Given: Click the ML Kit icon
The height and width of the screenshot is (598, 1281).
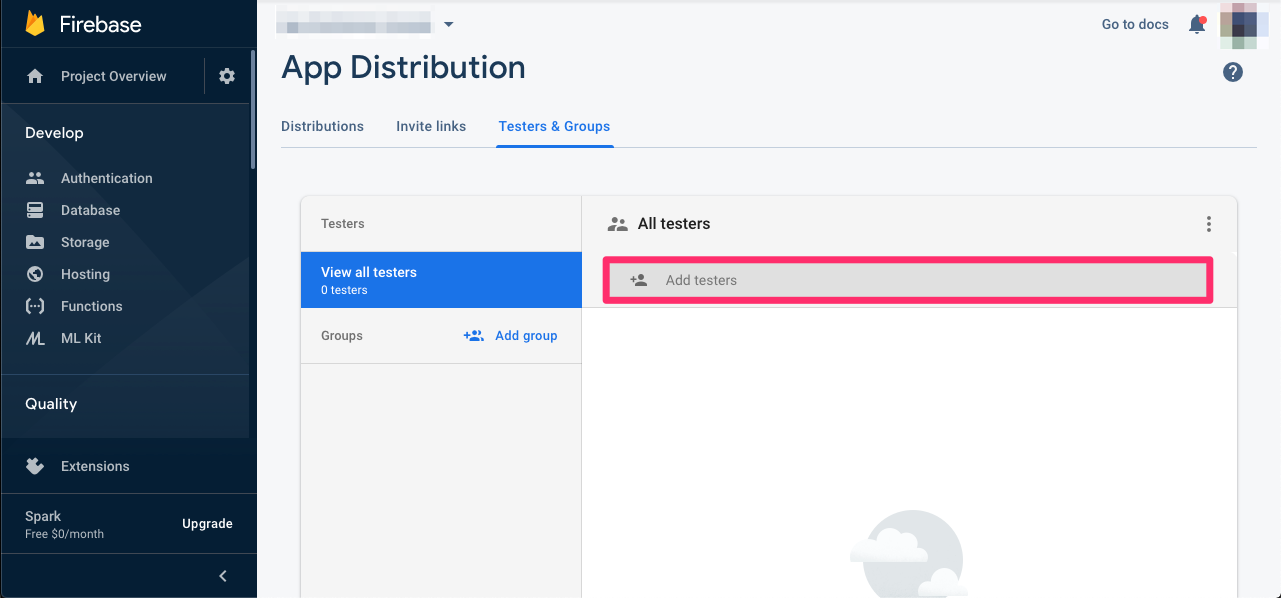Looking at the screenshot, I should tap(35, 338).
